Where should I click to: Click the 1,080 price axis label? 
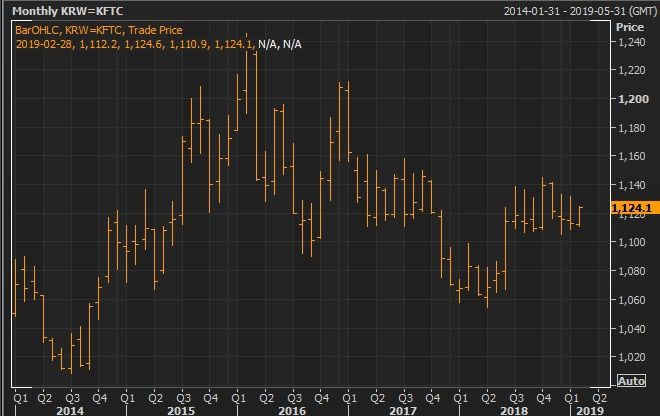(632, 271)
